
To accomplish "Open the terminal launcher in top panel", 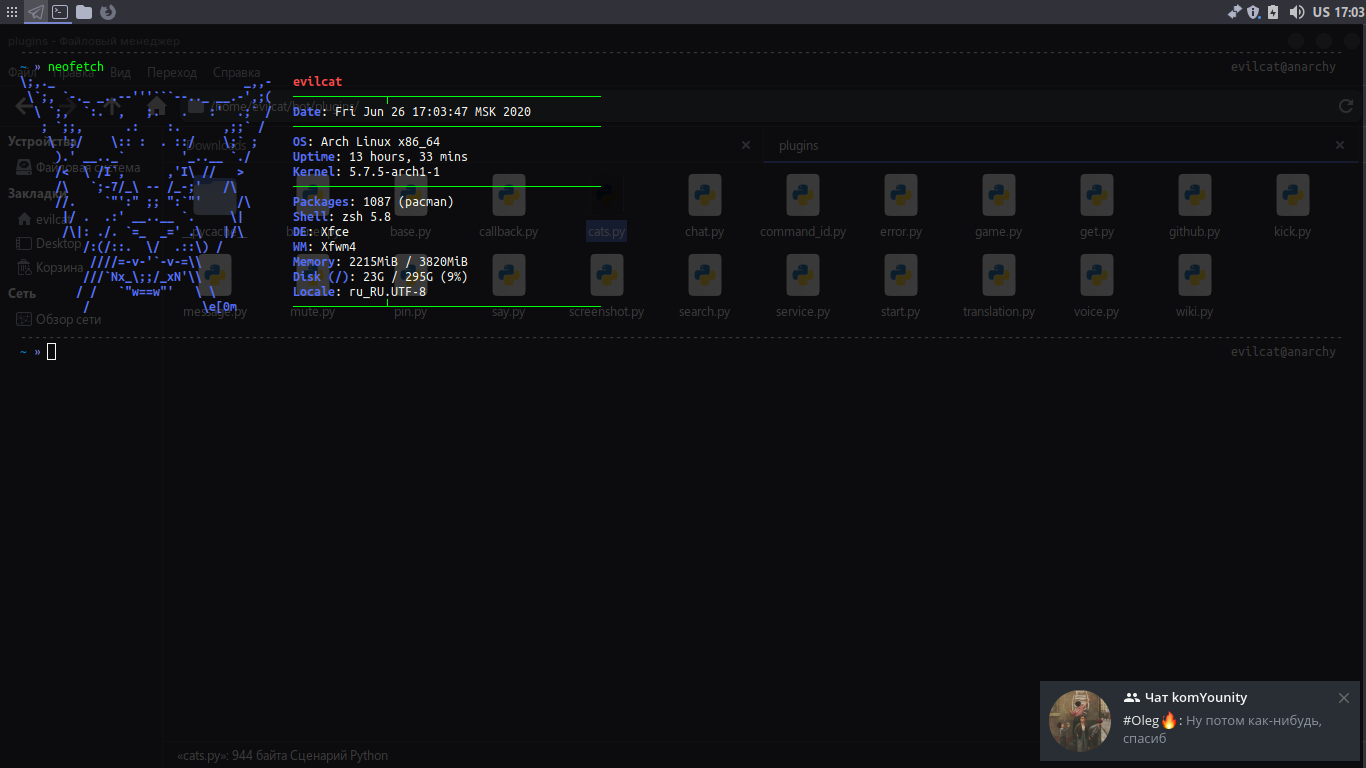I will pos(60,12).
